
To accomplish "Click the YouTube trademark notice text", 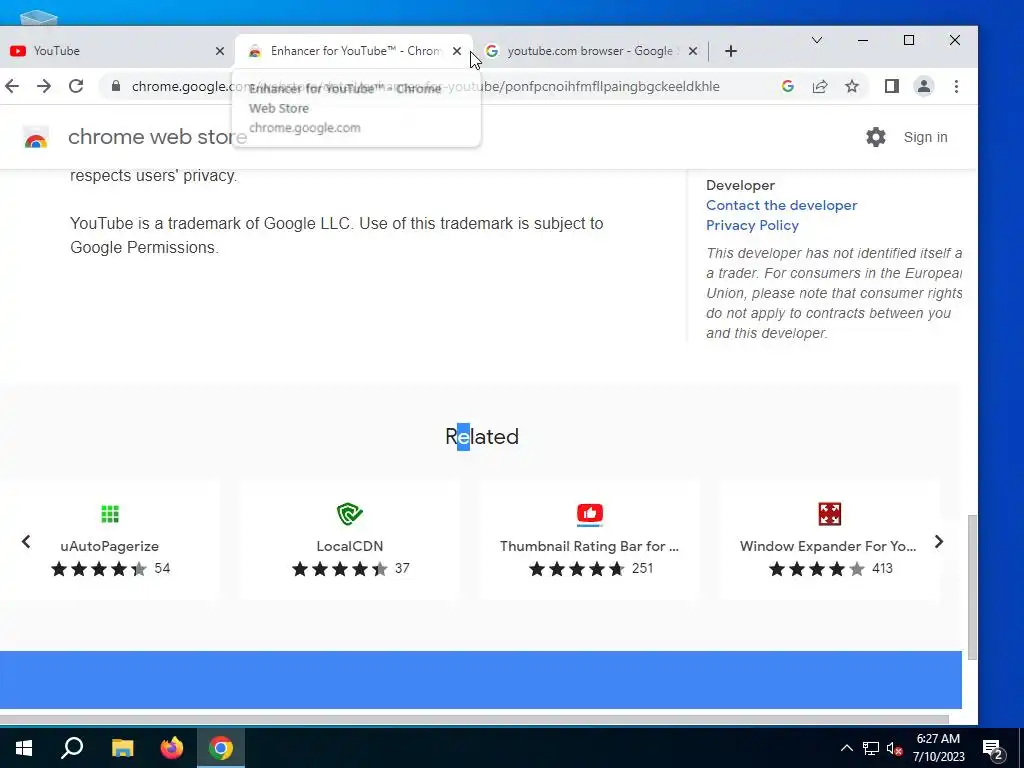I will [x=336, y=235].
